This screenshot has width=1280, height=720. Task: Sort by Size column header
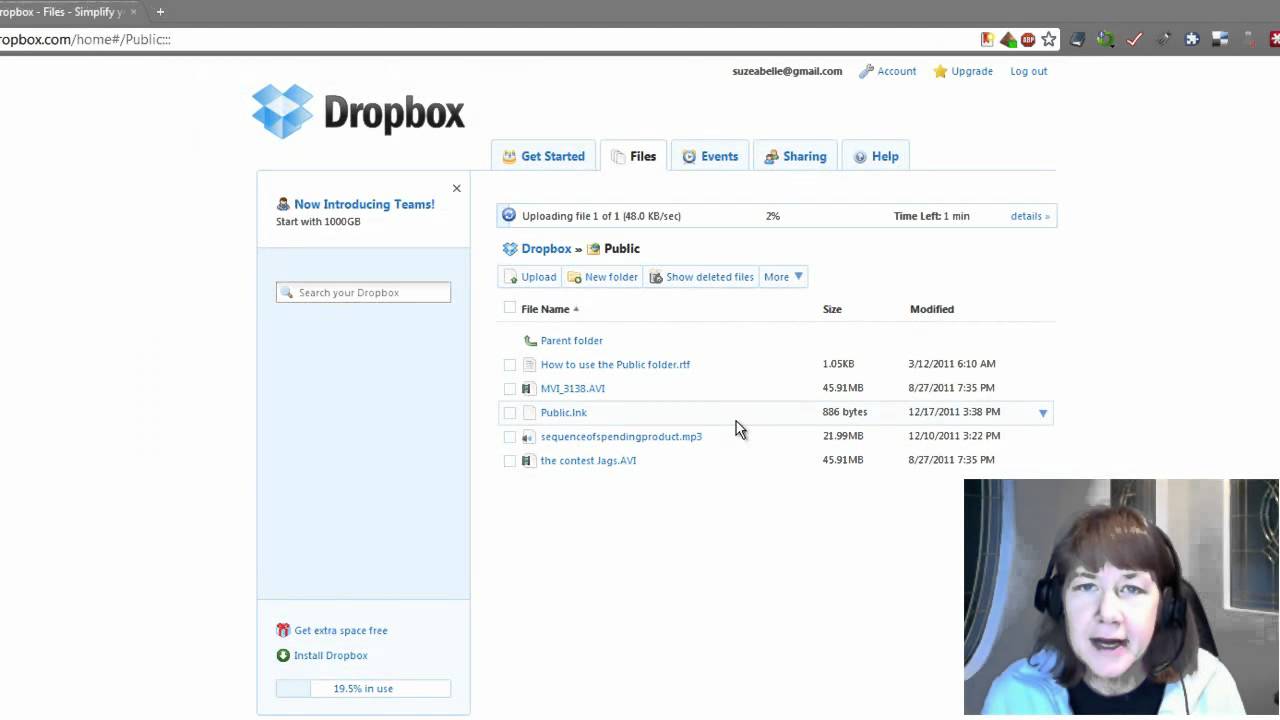pos(832,309)
